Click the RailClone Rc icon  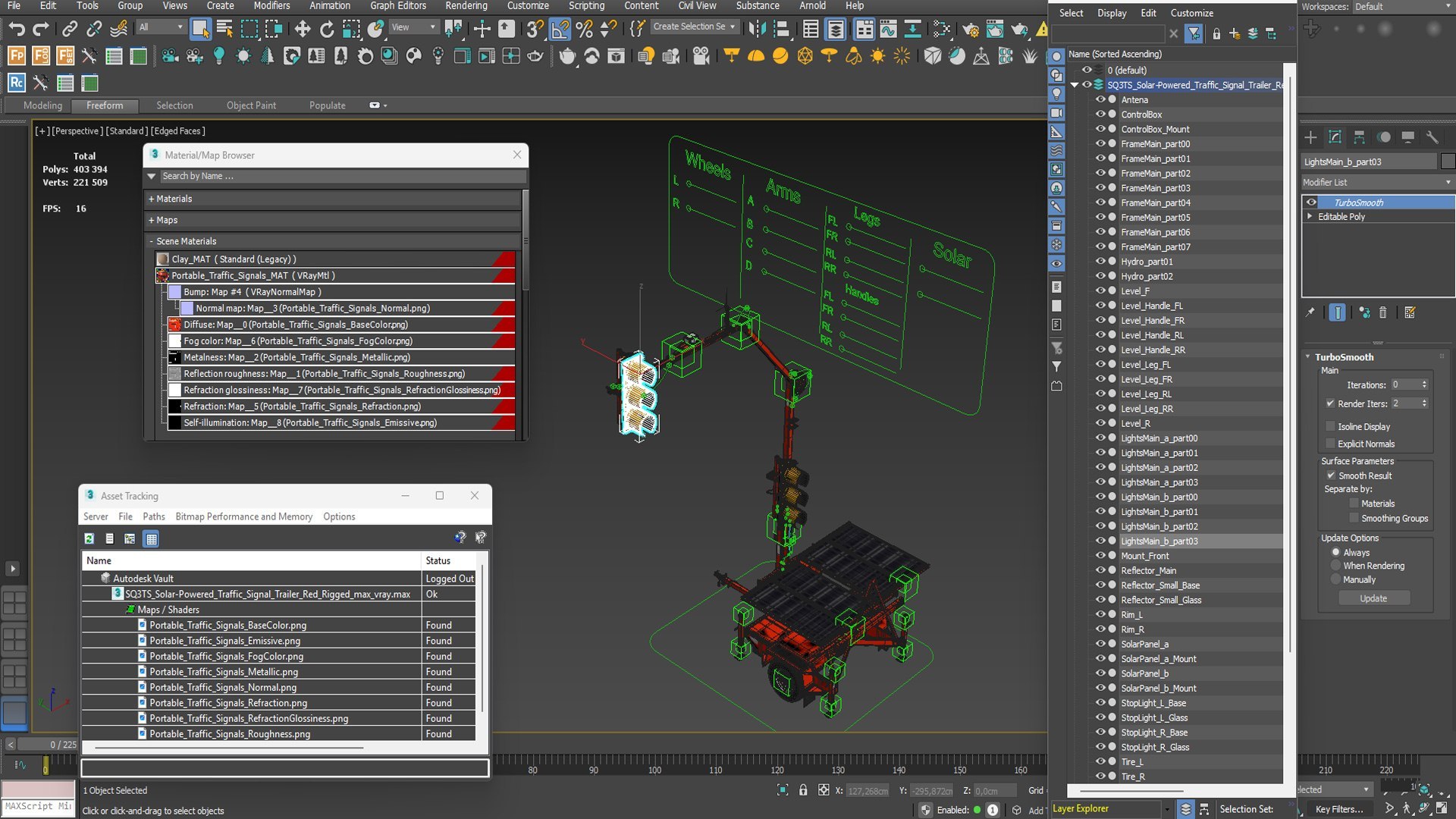(17, 83)
